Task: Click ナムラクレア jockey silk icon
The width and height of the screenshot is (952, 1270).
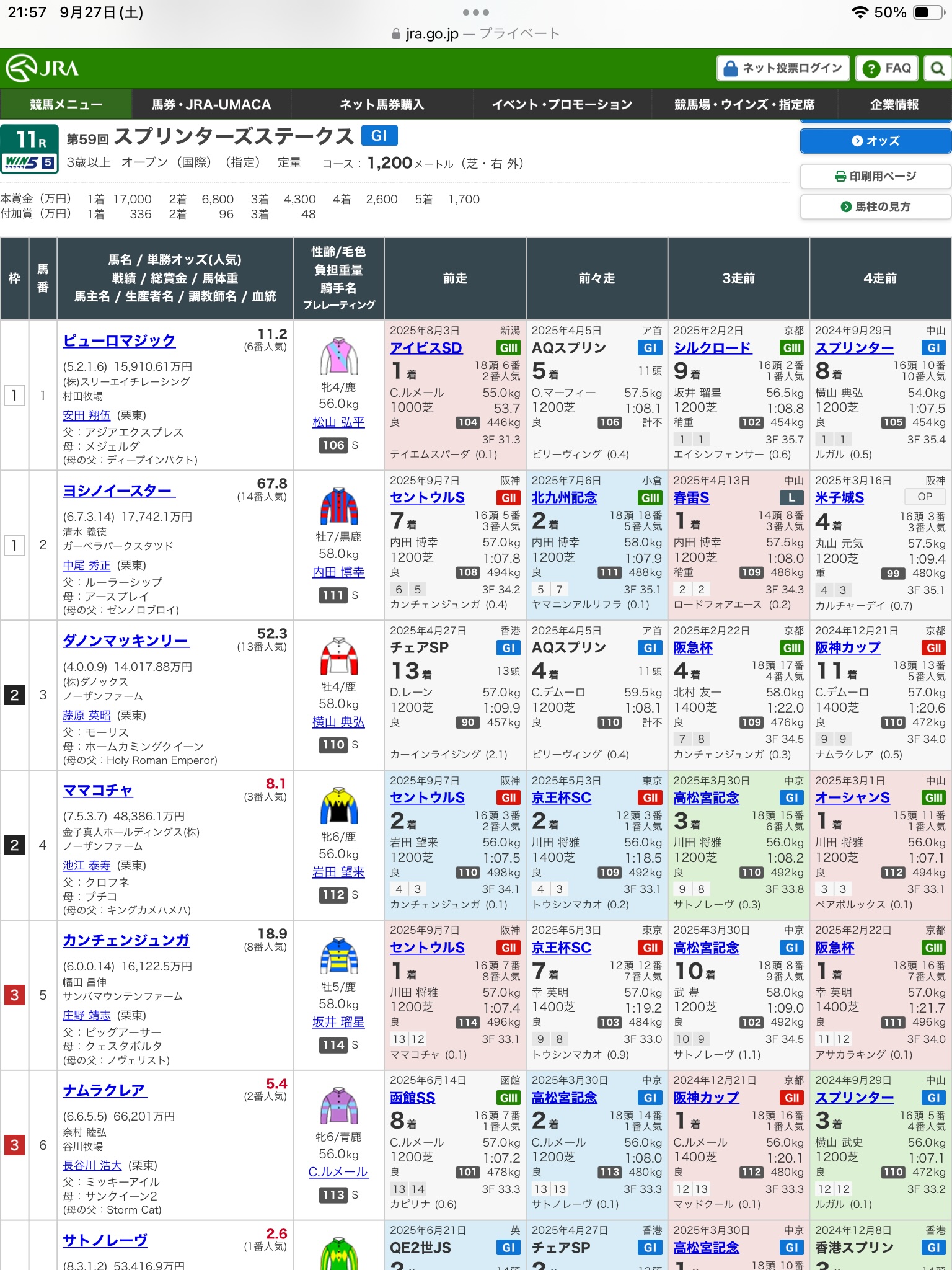Action: (x=338, y=1106)
